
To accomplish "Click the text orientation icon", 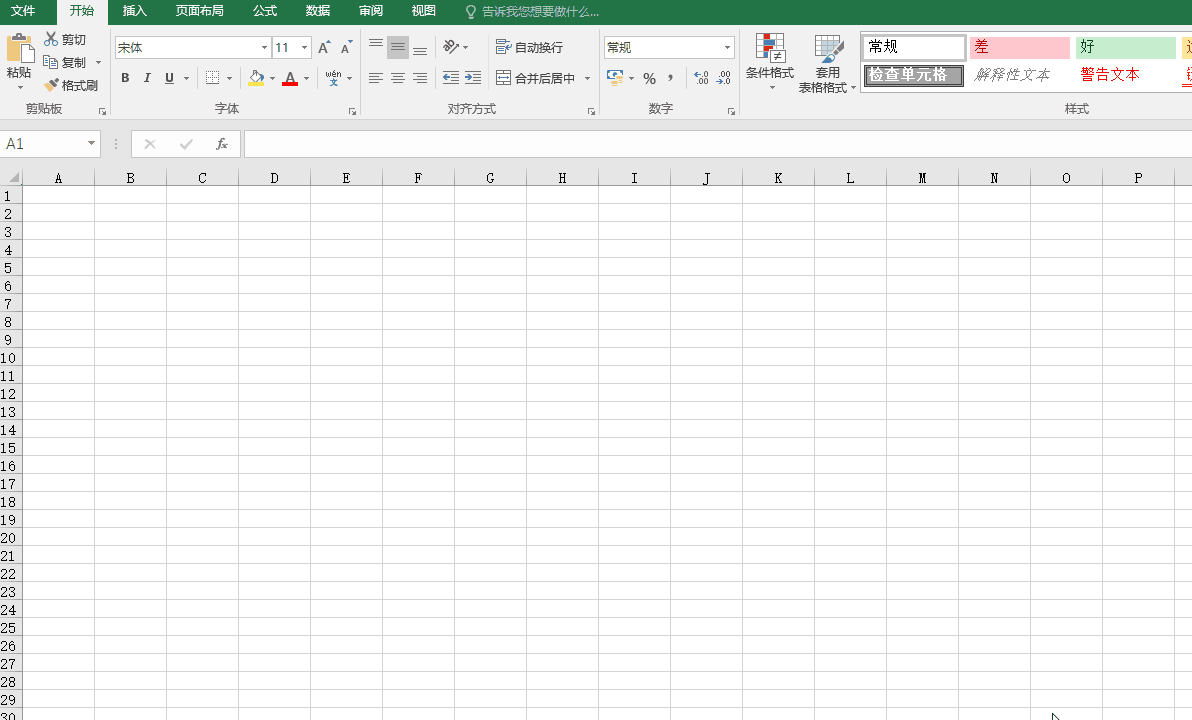I will [x=452, y=47].
